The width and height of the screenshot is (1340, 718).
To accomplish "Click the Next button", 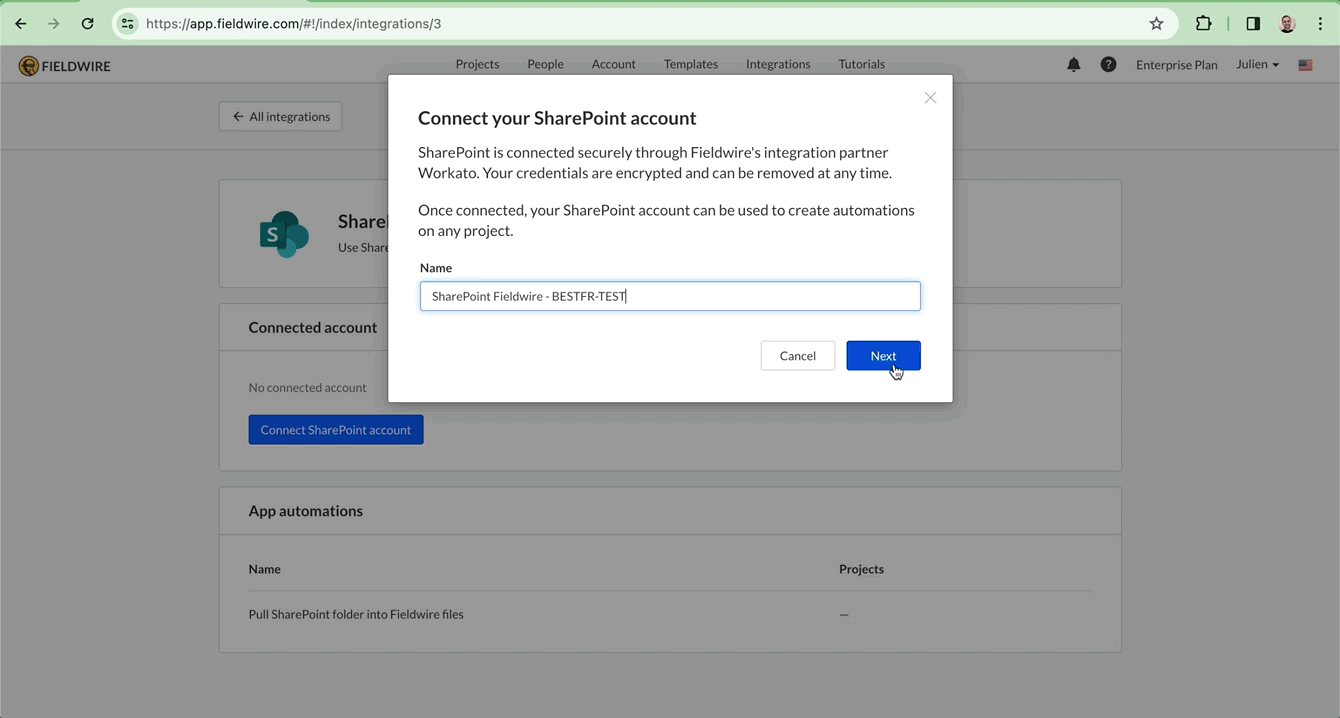I will pos(883,355).
